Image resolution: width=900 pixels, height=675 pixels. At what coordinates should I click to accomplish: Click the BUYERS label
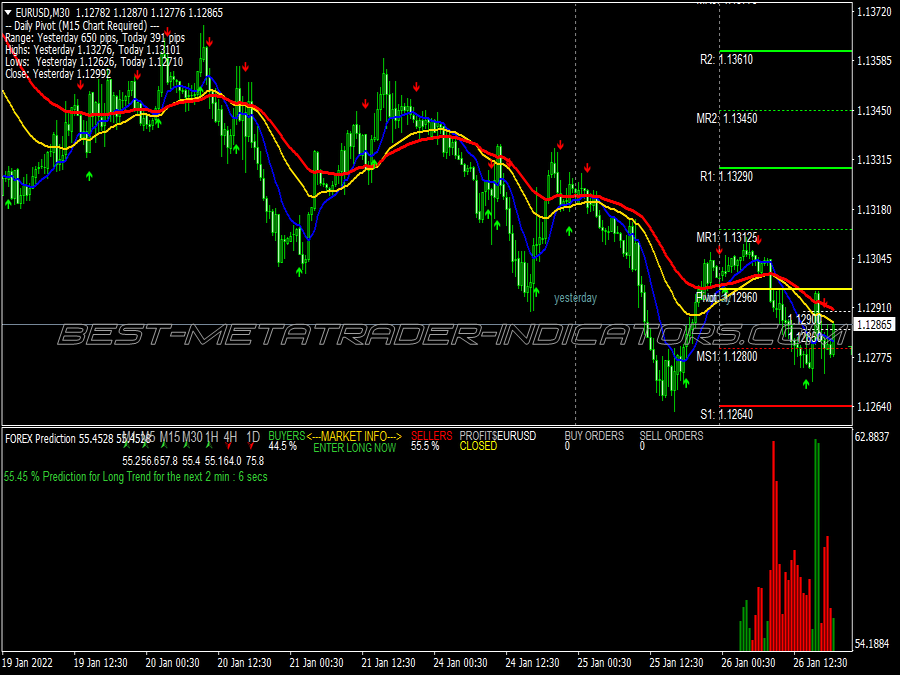point(286,436)
